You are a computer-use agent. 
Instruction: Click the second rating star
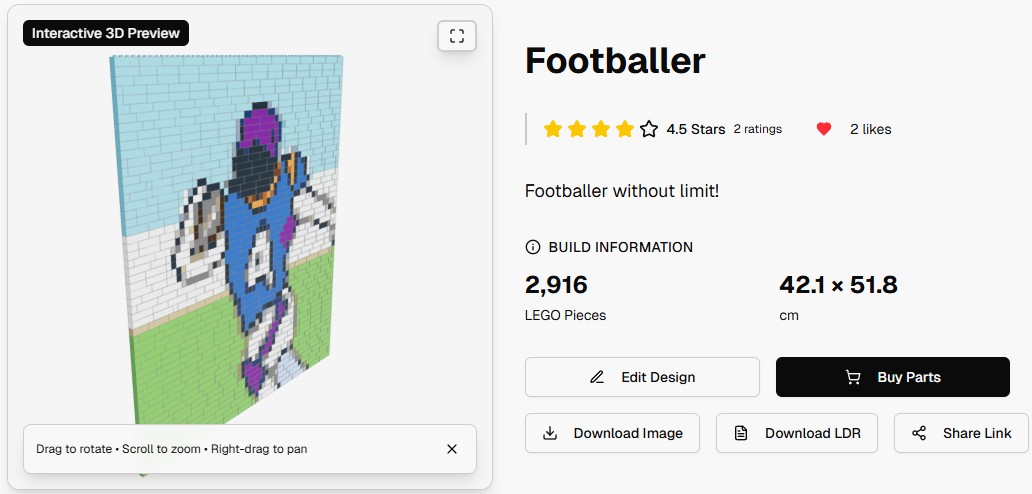577,129
